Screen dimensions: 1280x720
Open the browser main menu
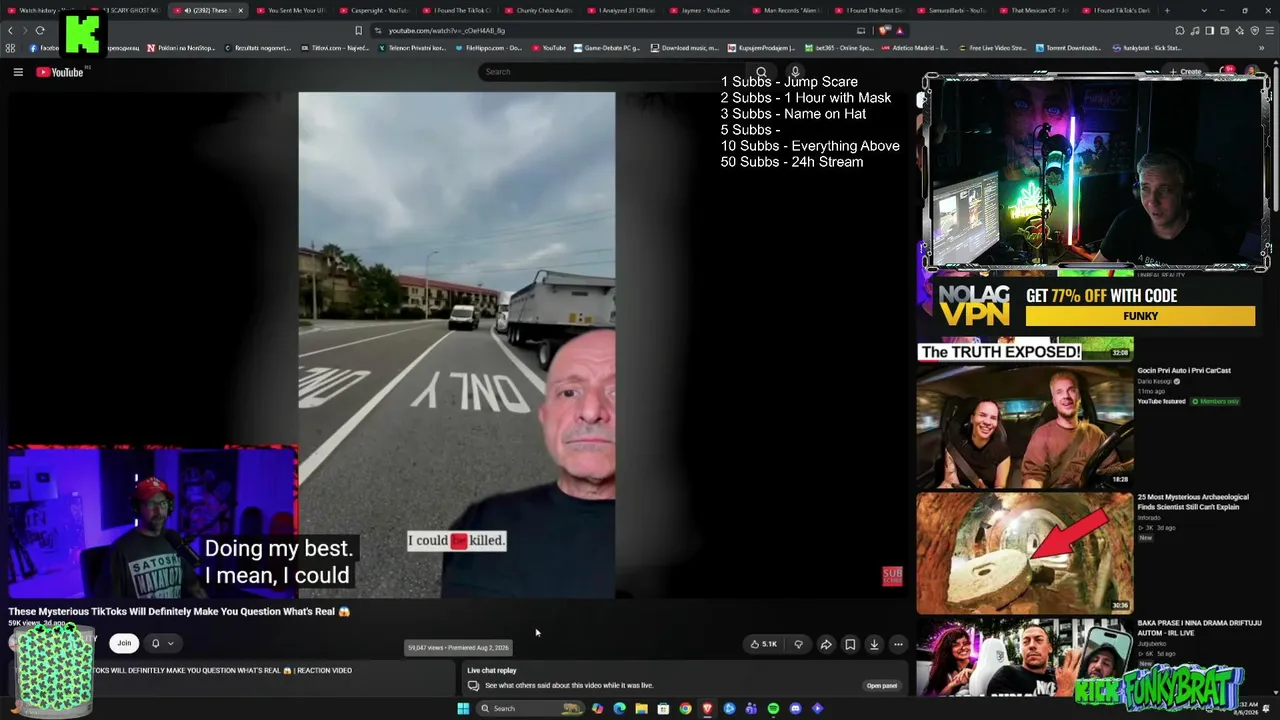[x=1270, y=30]
